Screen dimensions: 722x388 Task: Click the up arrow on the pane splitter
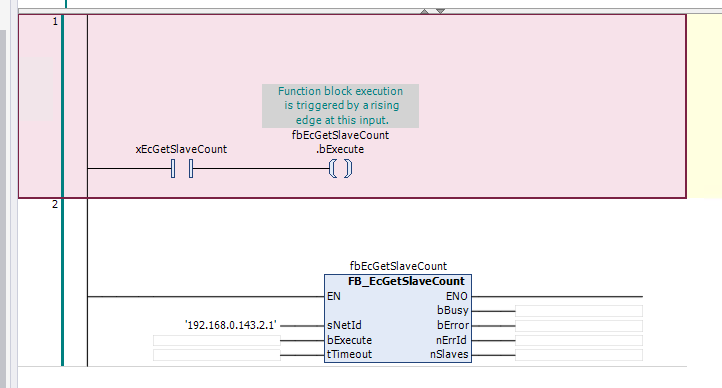click(x=425, y=12)
